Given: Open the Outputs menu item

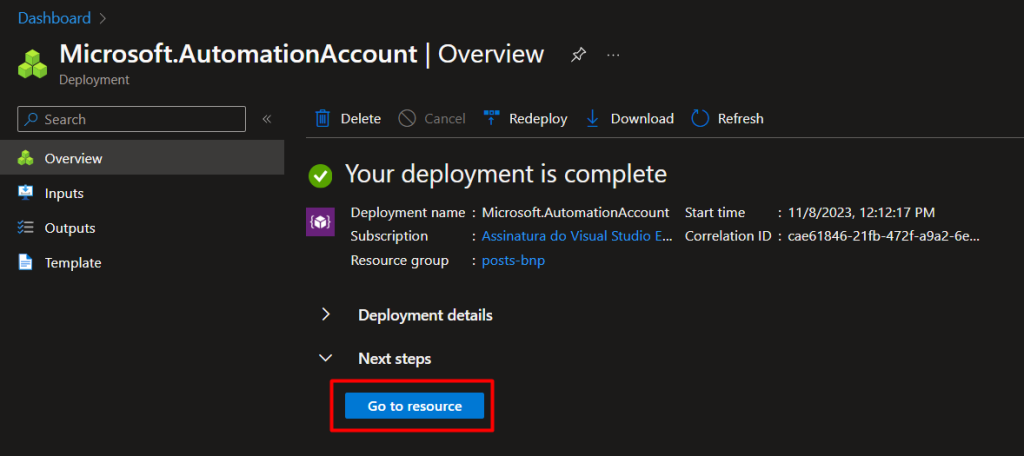Looking at the screenshot, I should point(70,228).
